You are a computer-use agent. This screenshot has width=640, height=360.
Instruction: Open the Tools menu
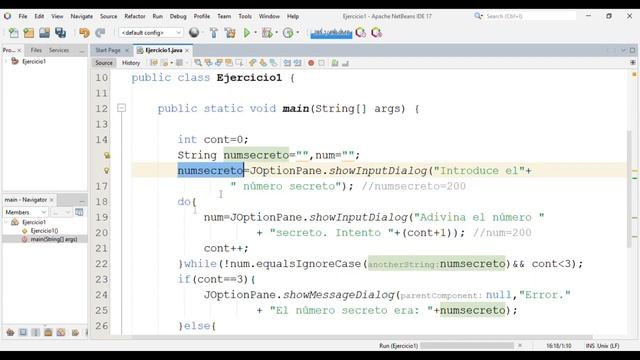click(x=245, y=16)
